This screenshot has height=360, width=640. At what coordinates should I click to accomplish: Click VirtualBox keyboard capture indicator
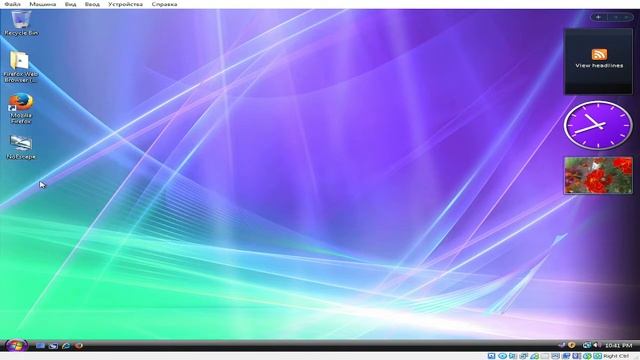point(598,356)
